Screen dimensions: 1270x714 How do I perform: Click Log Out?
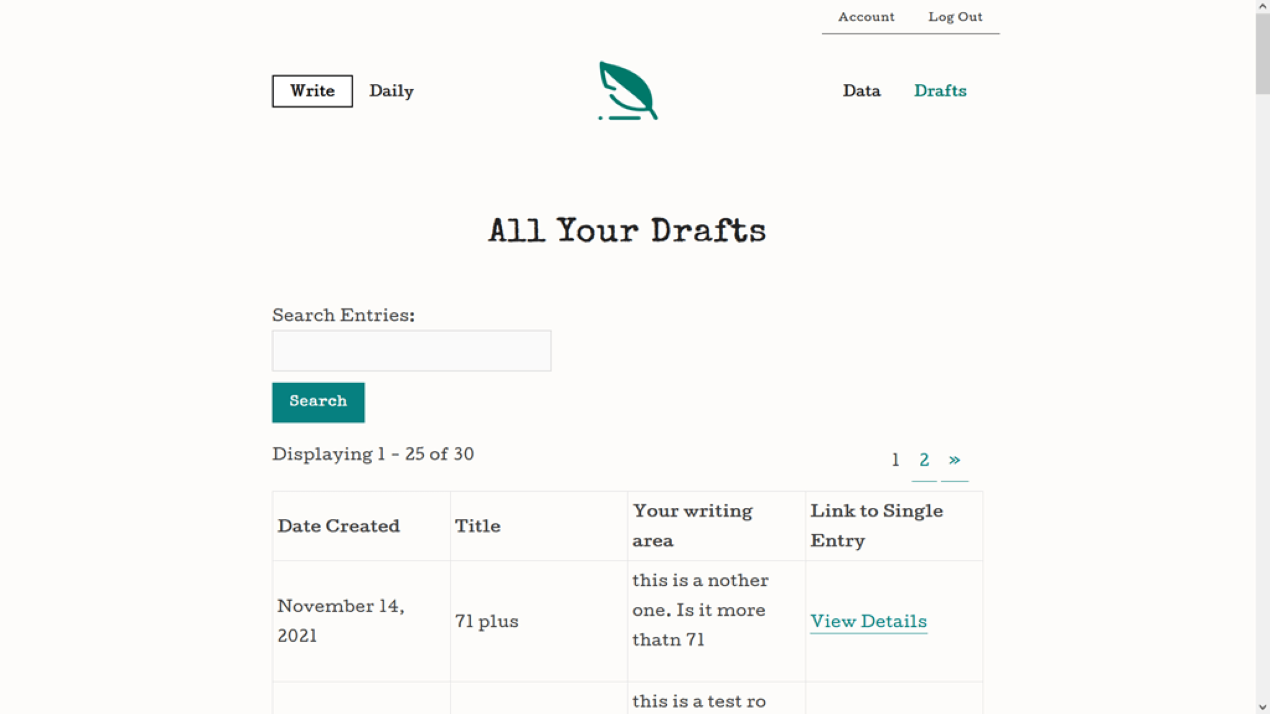coord(955,17)
